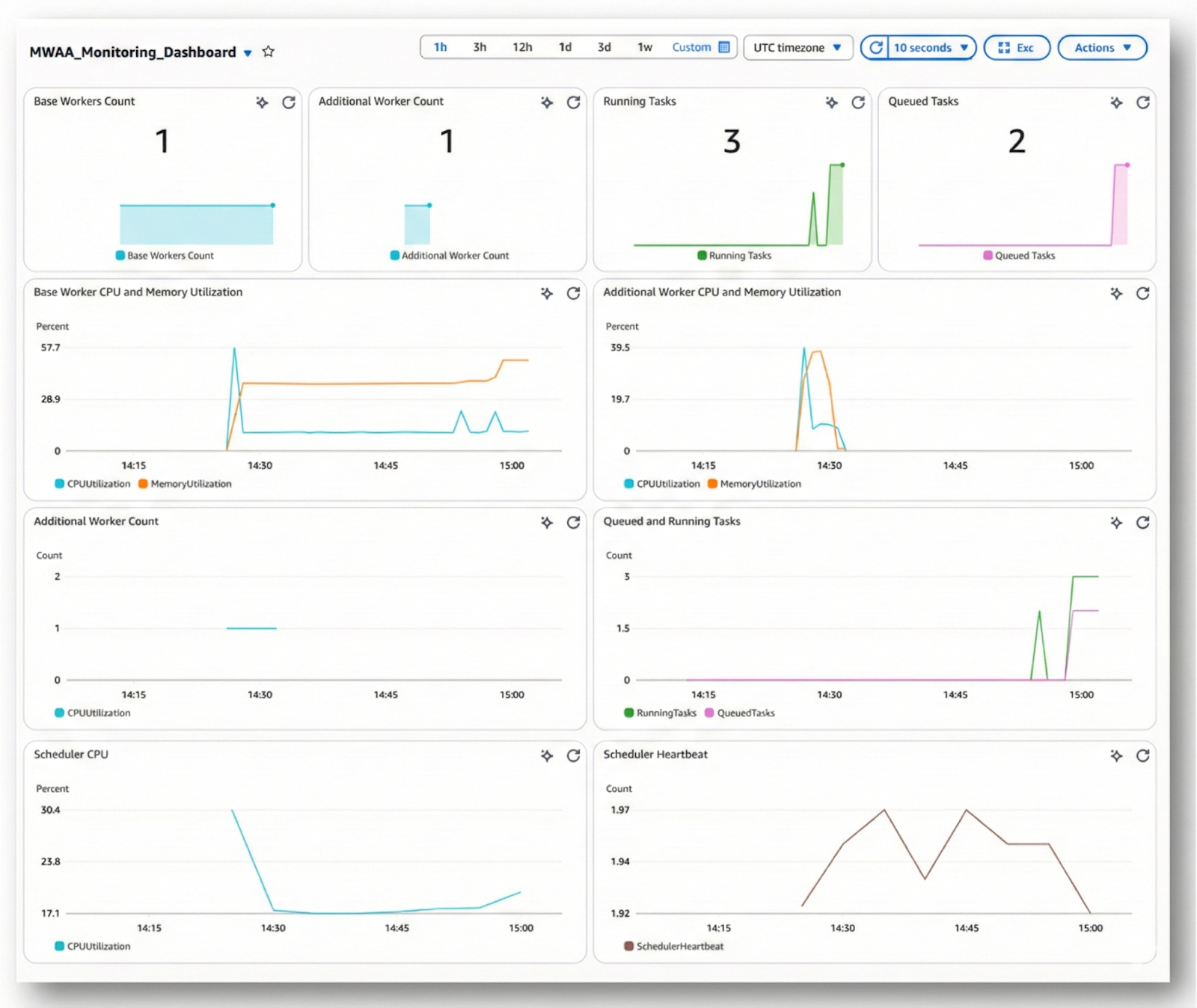1197x1008 pixels.
Task: Toggle MemoryUtilization legend in Base Worker chart
Action: (190, 484)
